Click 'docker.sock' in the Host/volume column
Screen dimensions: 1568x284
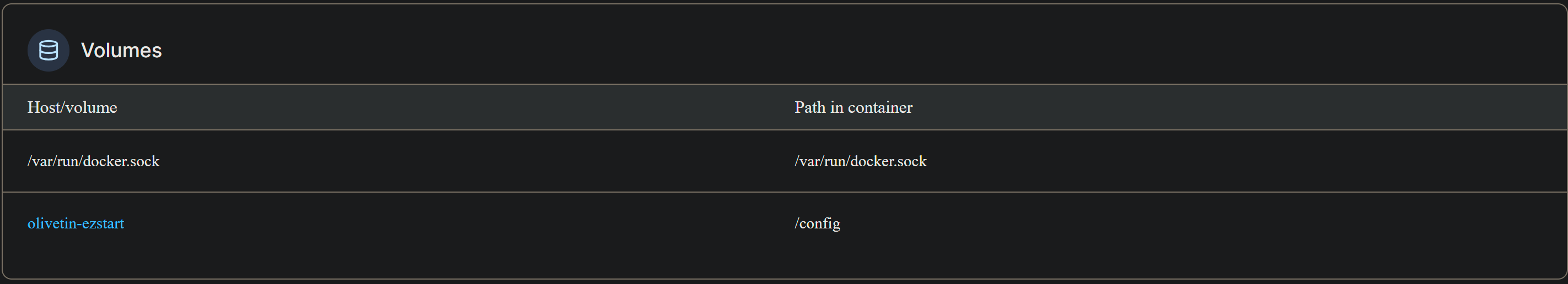121,161
